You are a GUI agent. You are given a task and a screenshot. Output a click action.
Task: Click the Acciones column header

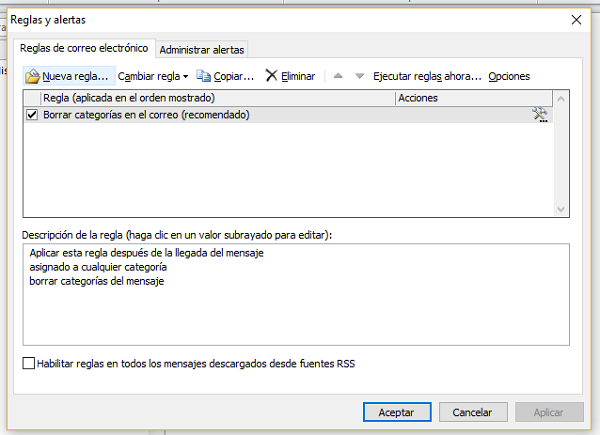[474, 98]
